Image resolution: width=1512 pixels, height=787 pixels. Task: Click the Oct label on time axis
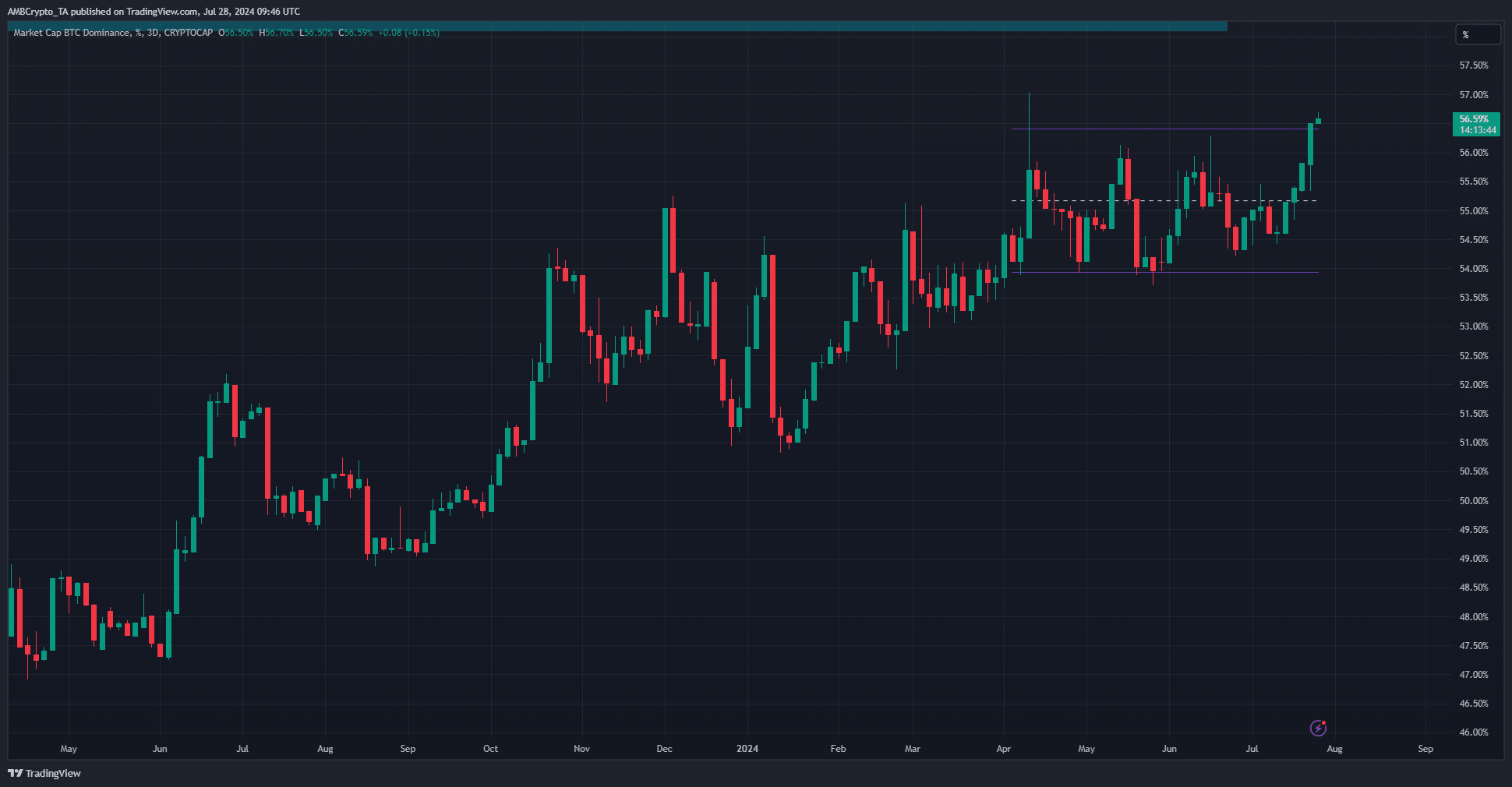pos(490,749)
